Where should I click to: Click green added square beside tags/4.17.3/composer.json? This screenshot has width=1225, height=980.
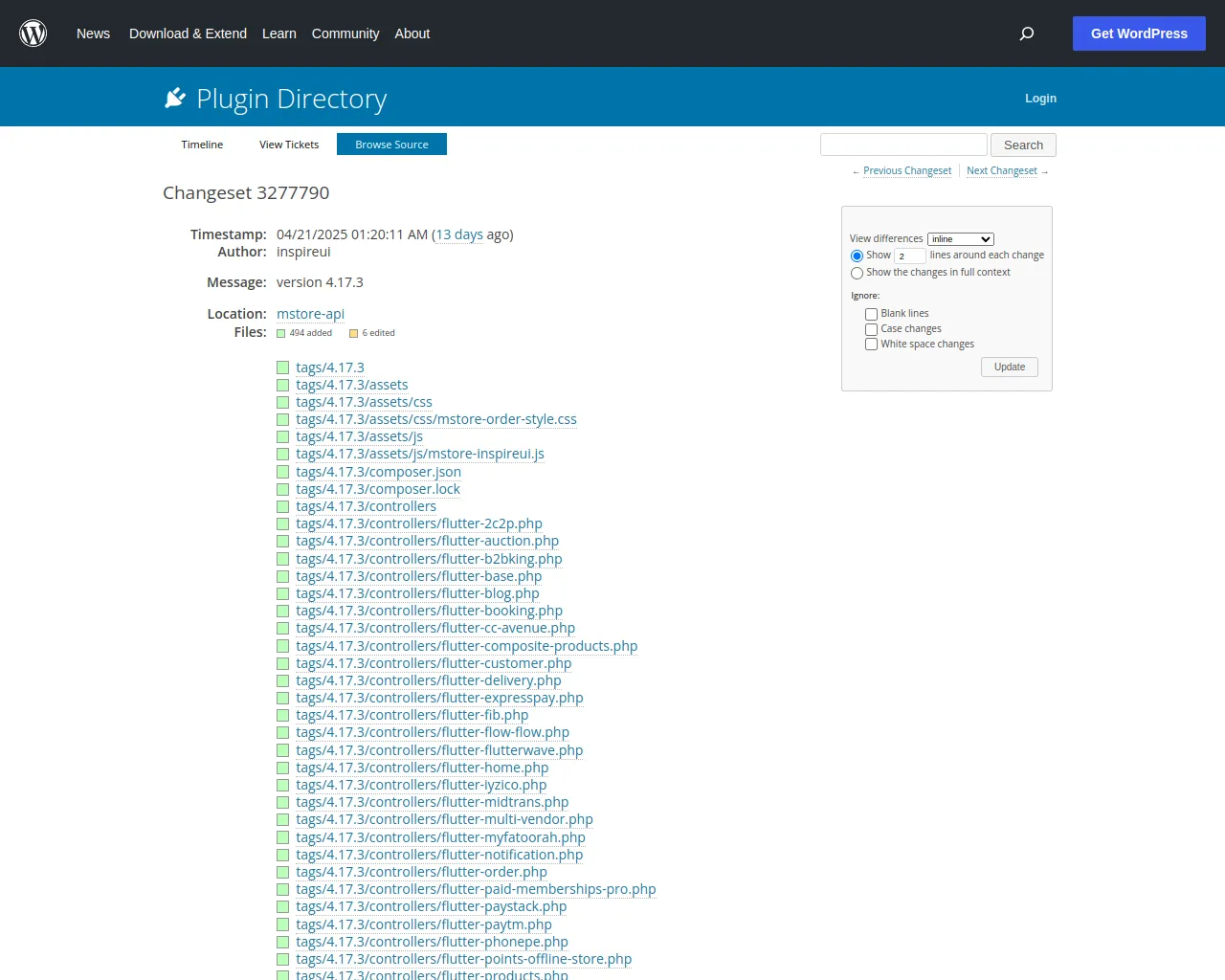click(x=282, y=472)
